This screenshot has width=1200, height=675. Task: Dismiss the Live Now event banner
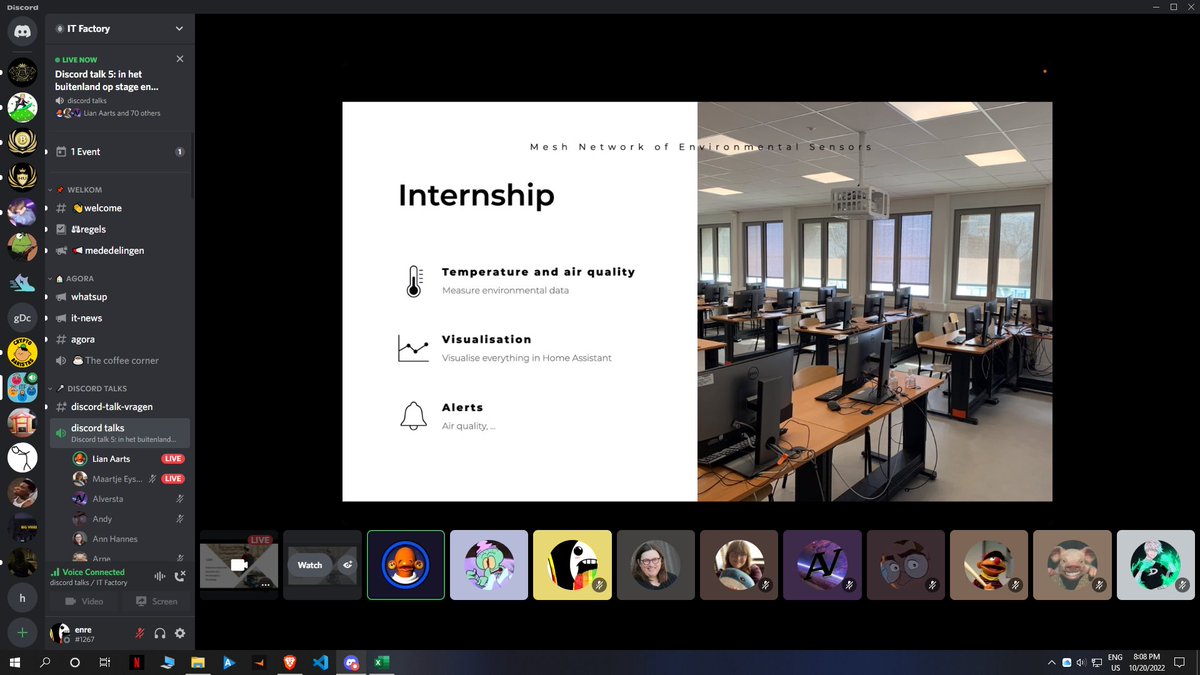(x=180, y=59)
